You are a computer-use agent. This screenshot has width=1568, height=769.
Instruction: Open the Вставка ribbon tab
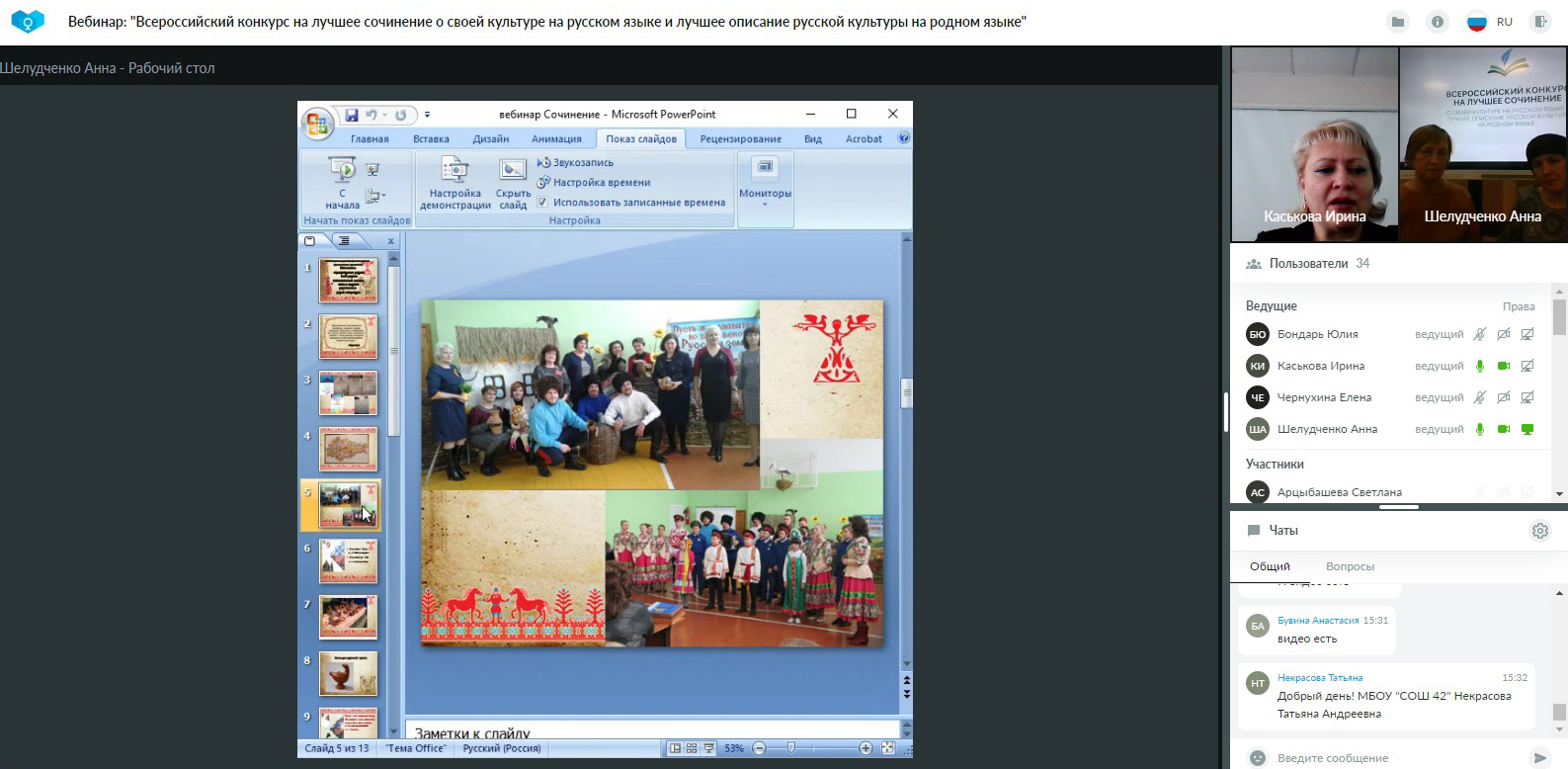(431, 139)
